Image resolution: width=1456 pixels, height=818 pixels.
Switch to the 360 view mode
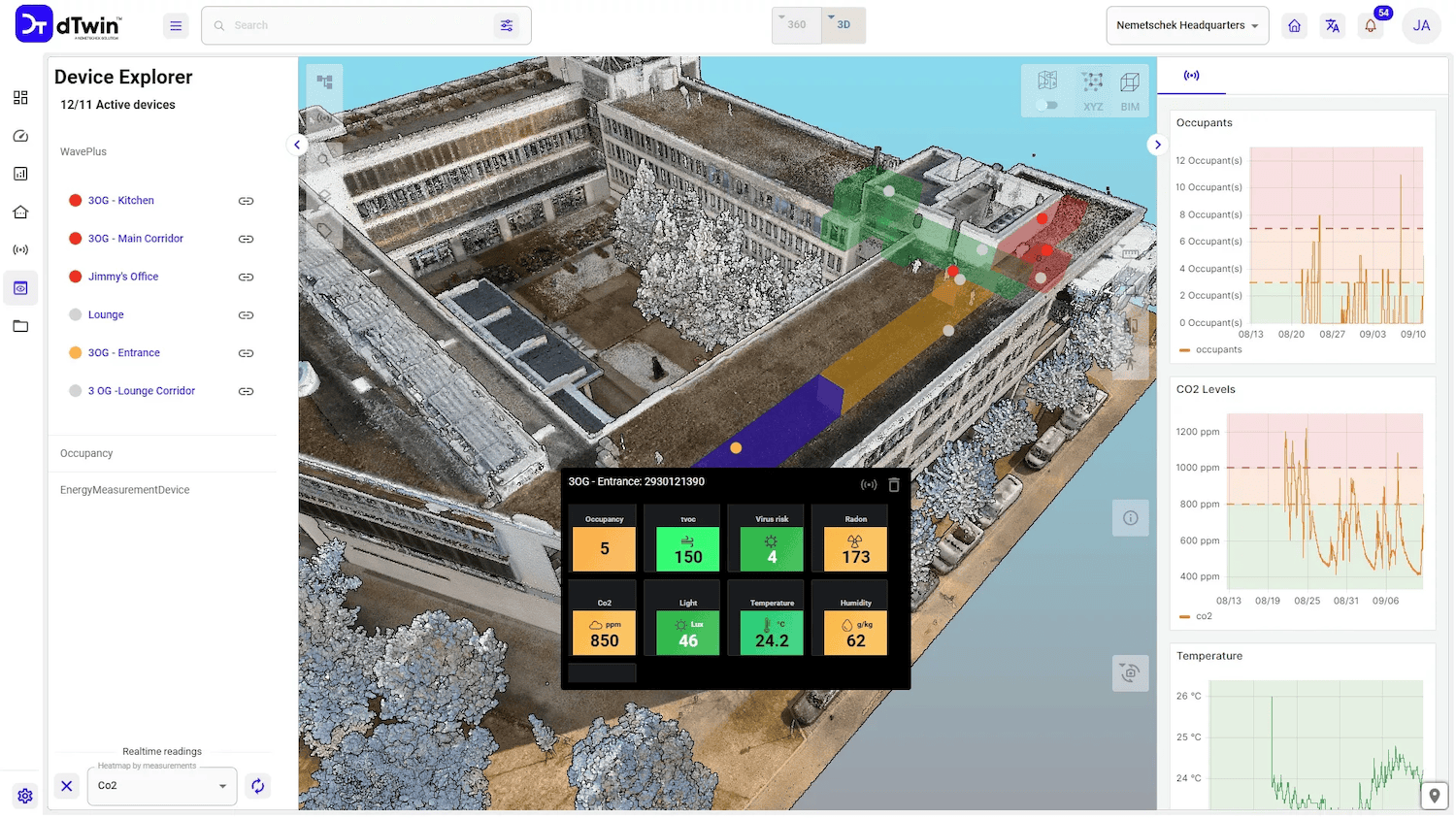click(x=797, y=25)
